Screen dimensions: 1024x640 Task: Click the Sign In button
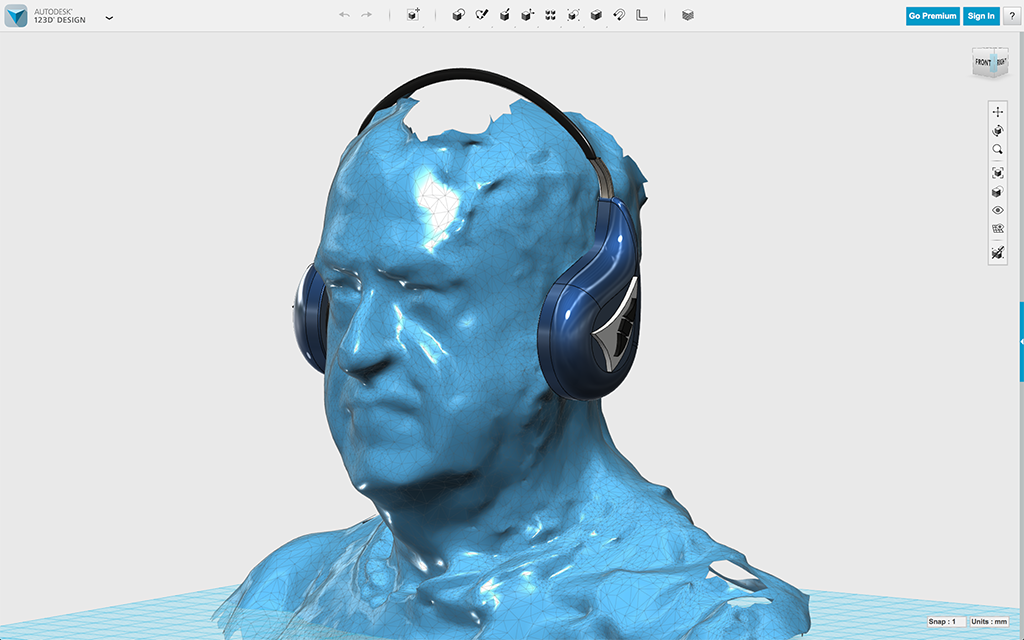(981, 16)
